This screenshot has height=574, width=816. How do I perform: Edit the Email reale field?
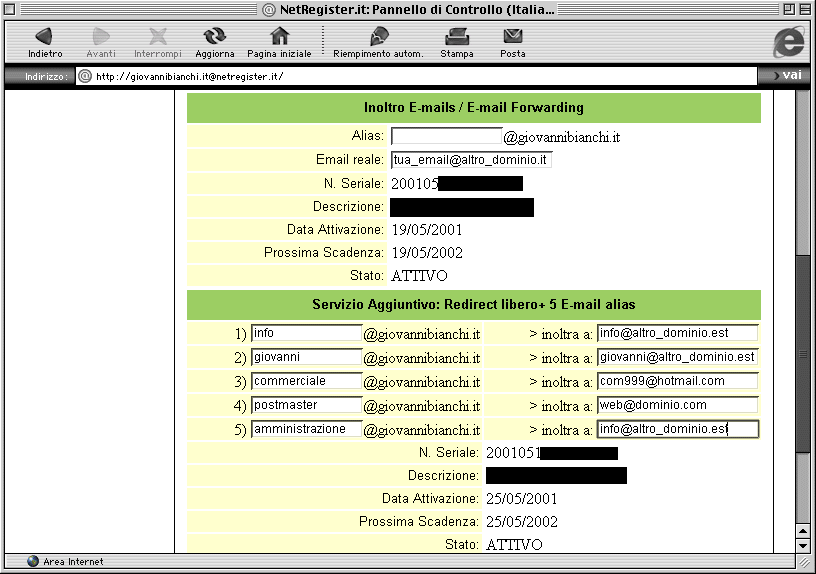tap(471, 160)
